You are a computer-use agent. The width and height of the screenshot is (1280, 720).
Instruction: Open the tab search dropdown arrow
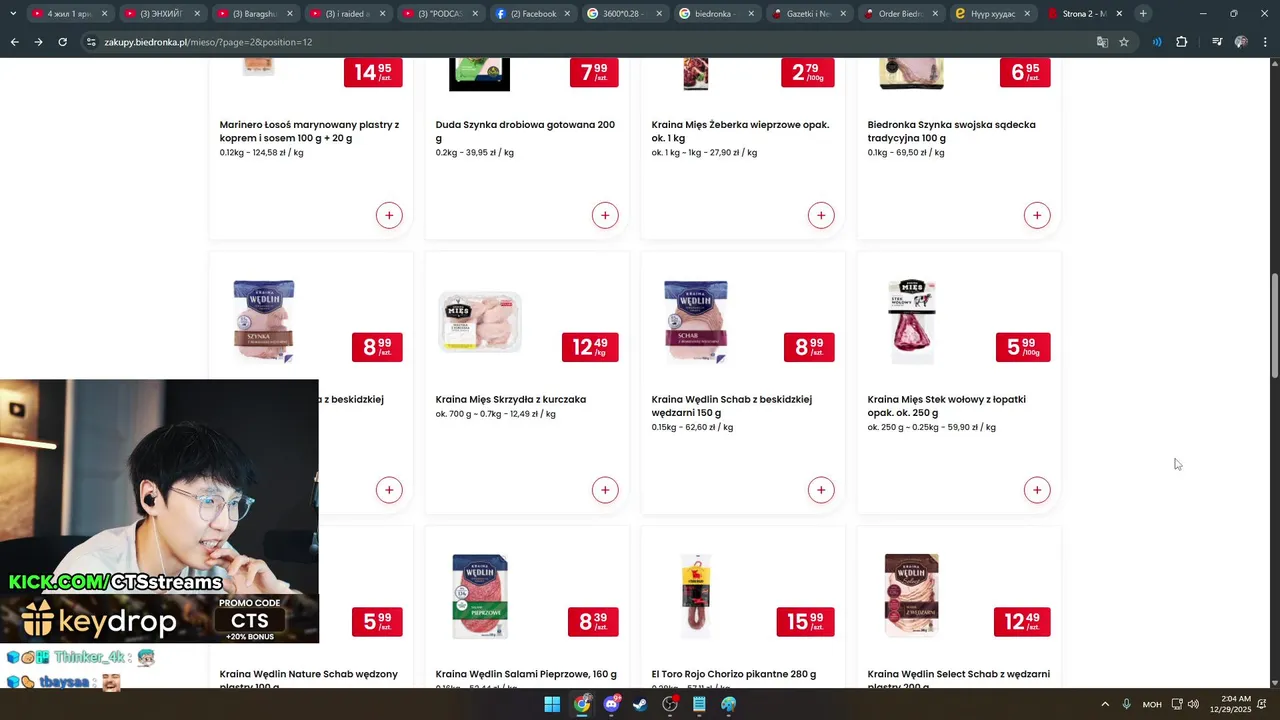pos(13,14)
